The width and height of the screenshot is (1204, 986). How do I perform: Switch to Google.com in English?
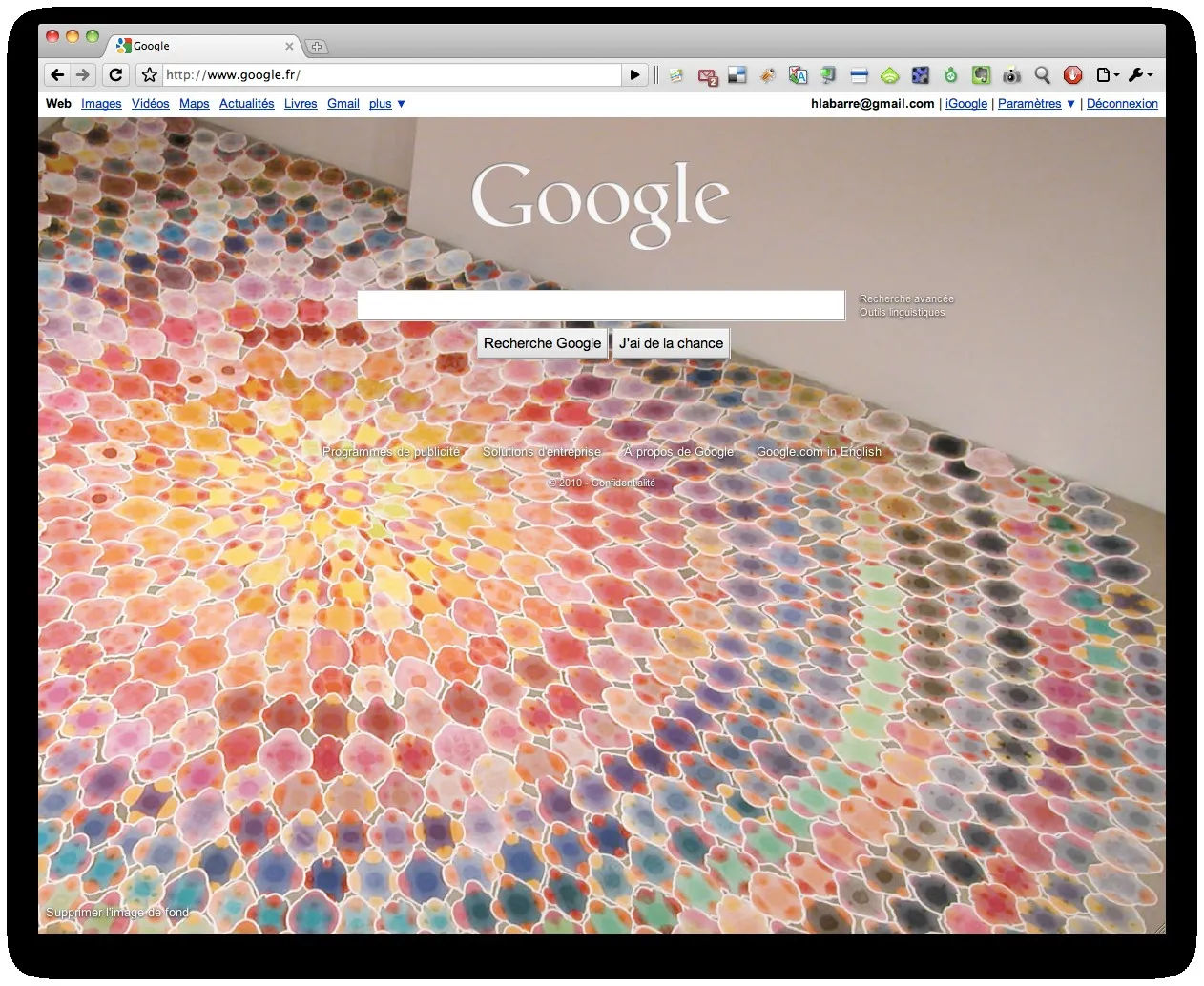click(819, 452)
